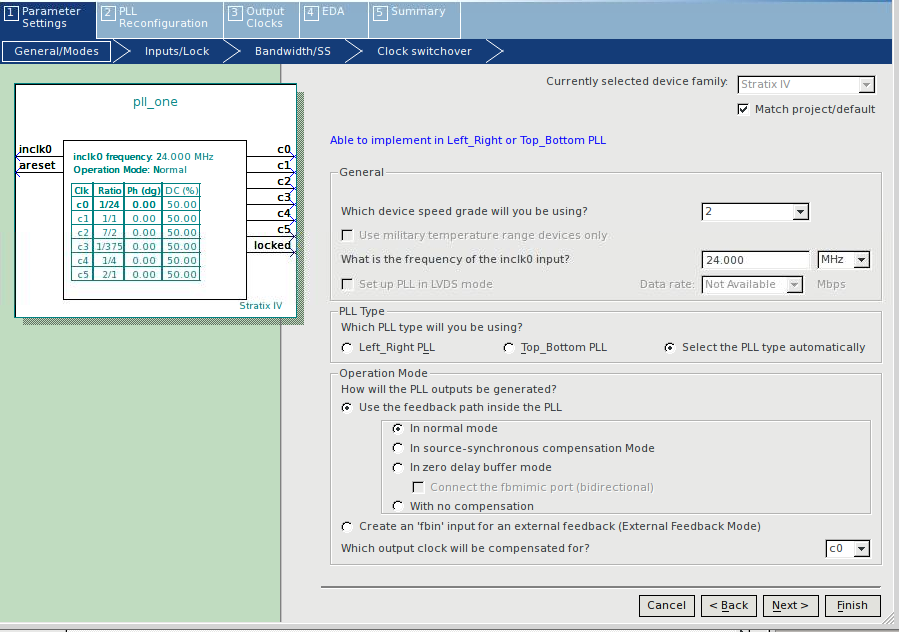The height and width of the screenshot is (632, 899).
Task: Select zero delay buffer mode
Action: click(398, 467)
